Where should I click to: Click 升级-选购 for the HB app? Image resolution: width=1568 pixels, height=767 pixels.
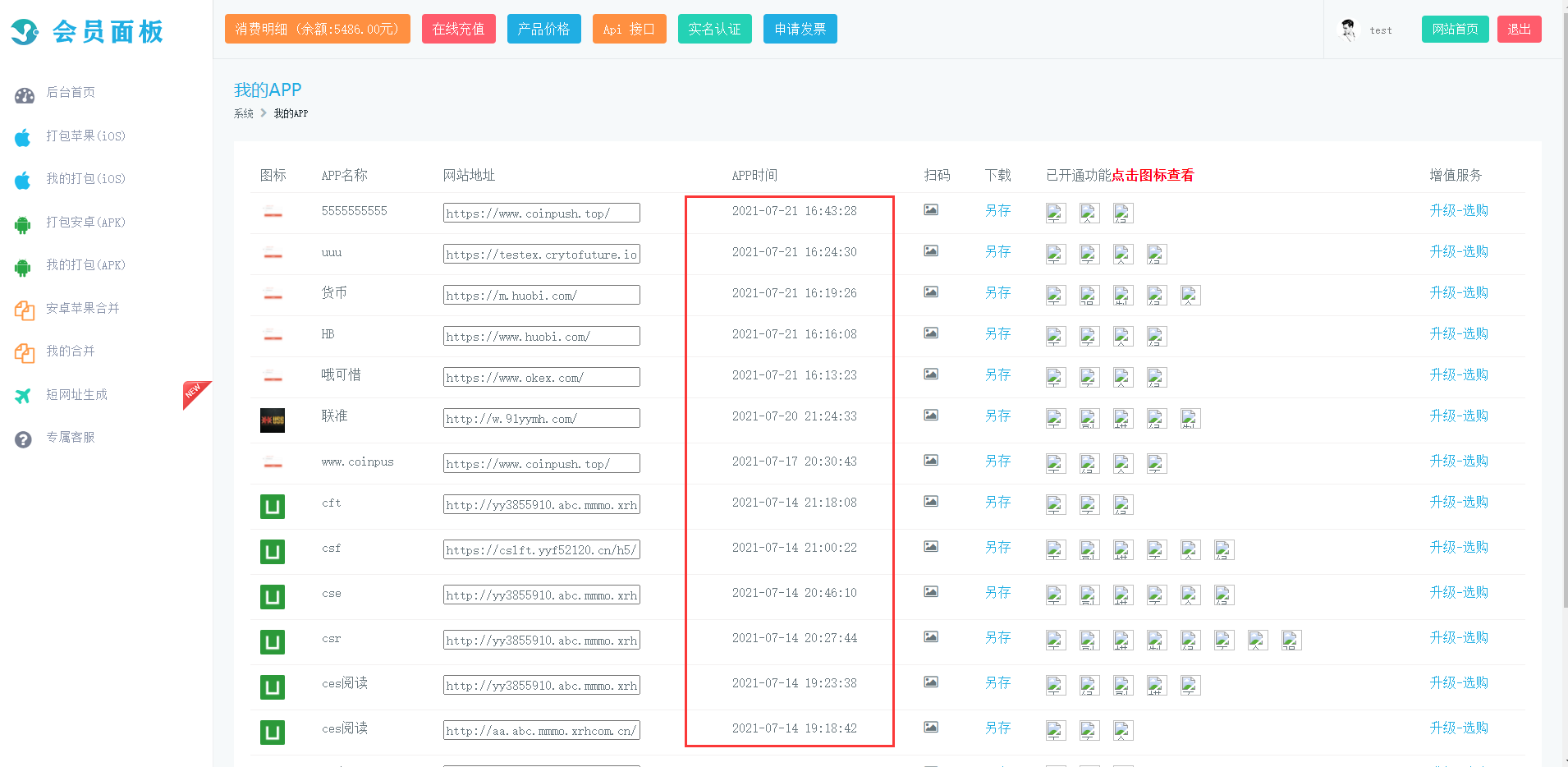tap(1458, 334)
